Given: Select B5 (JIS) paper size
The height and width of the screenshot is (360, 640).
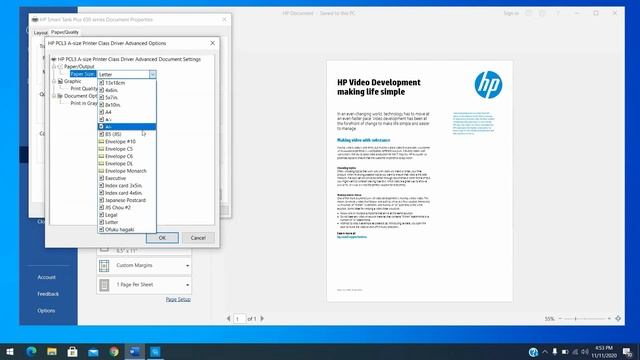Looking at the screenshot, I should coord(127,134).
